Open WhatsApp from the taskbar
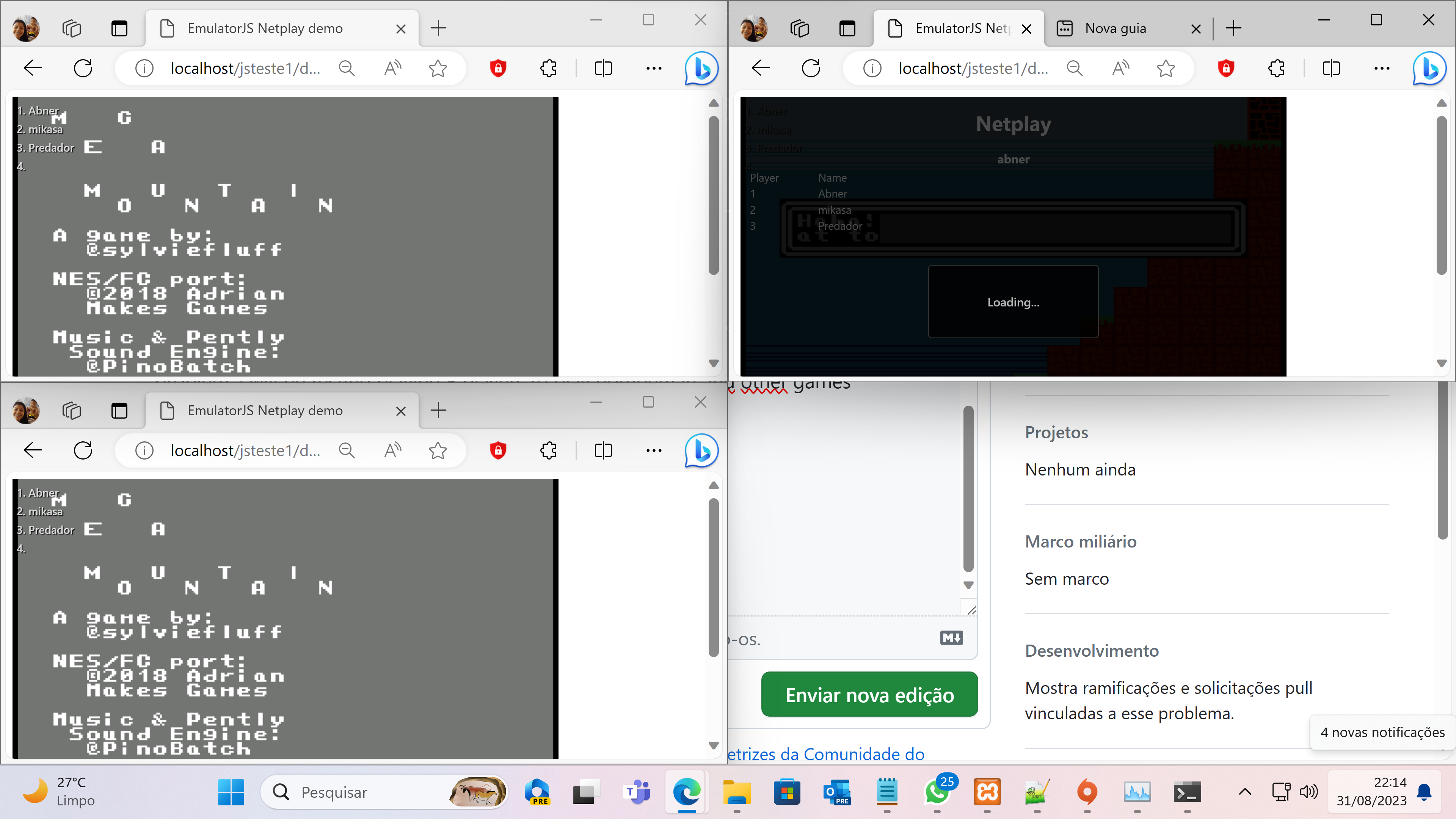Viewport: 1456px width, 819px height. pos(937,792)
